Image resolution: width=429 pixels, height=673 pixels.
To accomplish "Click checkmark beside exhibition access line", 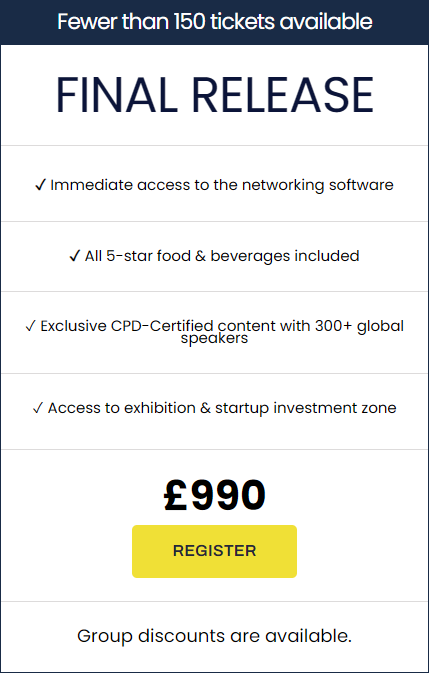I will click(x=38, y=408).
